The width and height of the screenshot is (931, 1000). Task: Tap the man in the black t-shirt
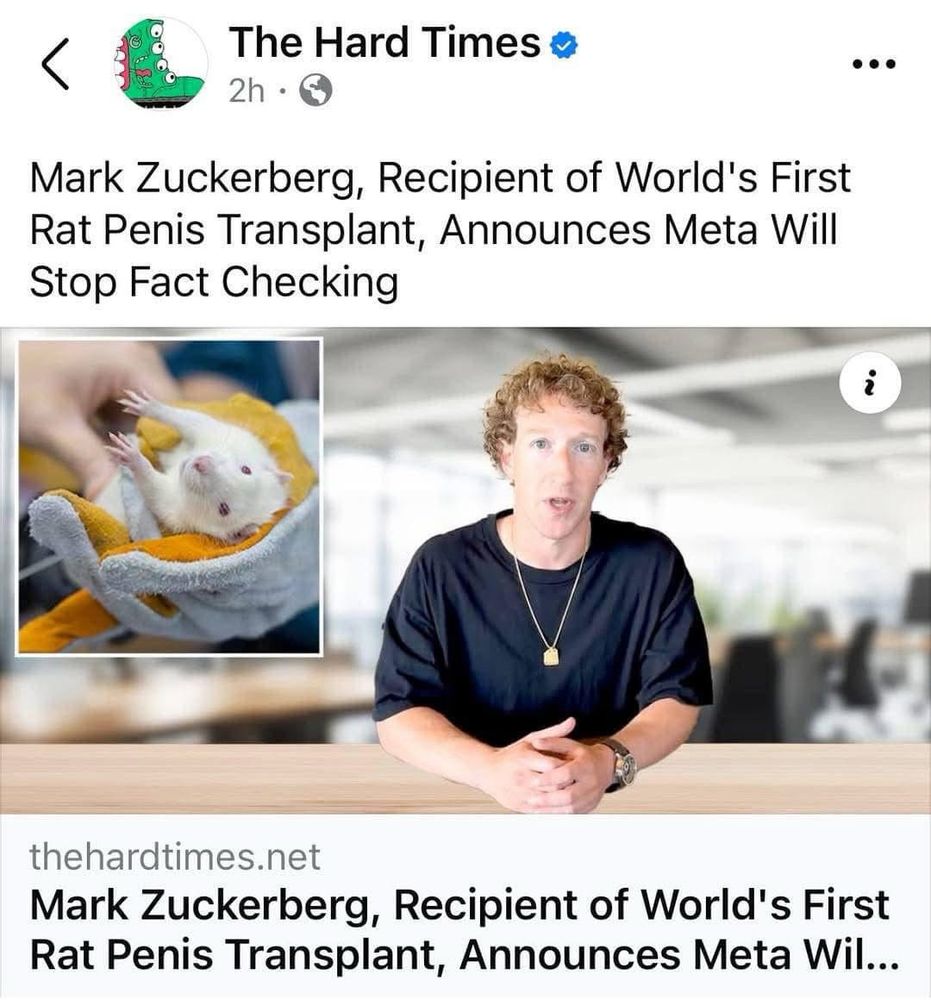click(x=544, y=584)
